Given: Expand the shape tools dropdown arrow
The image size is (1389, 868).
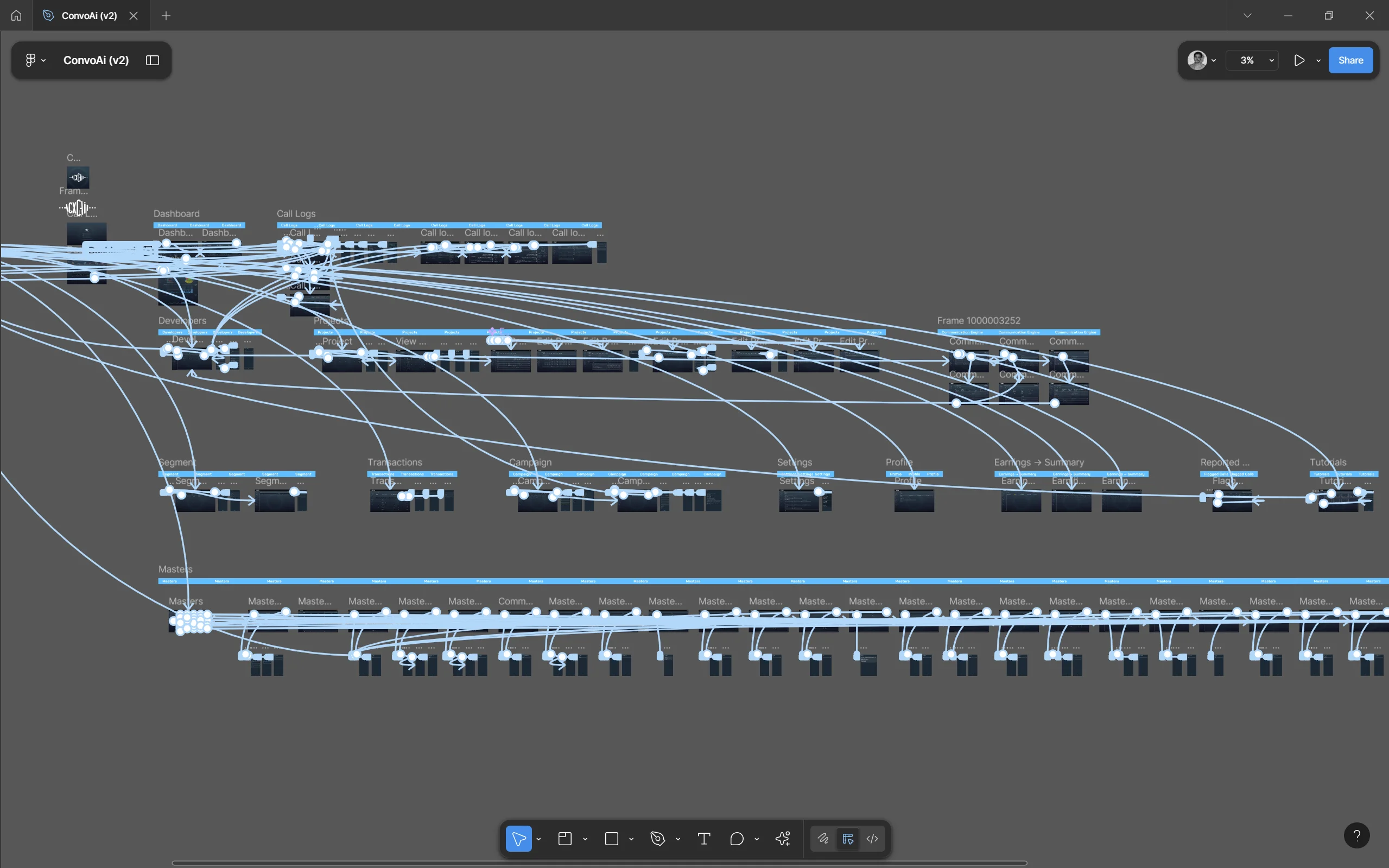Looking at the screenshot, I should (x=631, y=839).
